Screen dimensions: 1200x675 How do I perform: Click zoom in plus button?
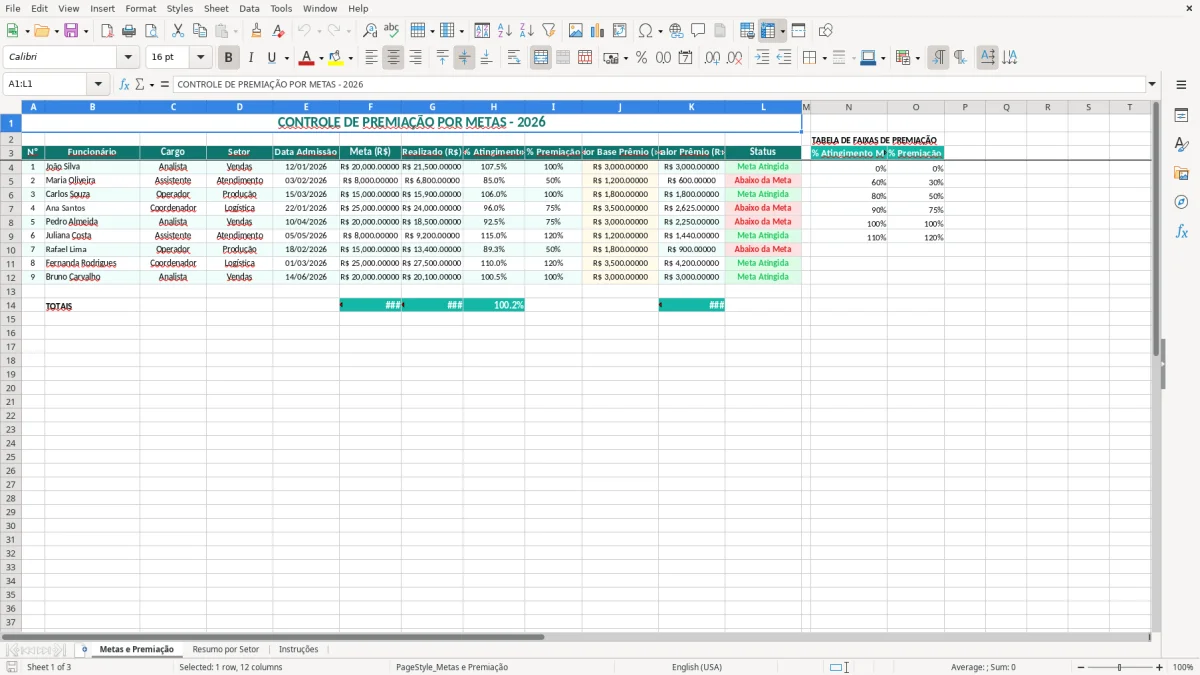[1160, 667]
